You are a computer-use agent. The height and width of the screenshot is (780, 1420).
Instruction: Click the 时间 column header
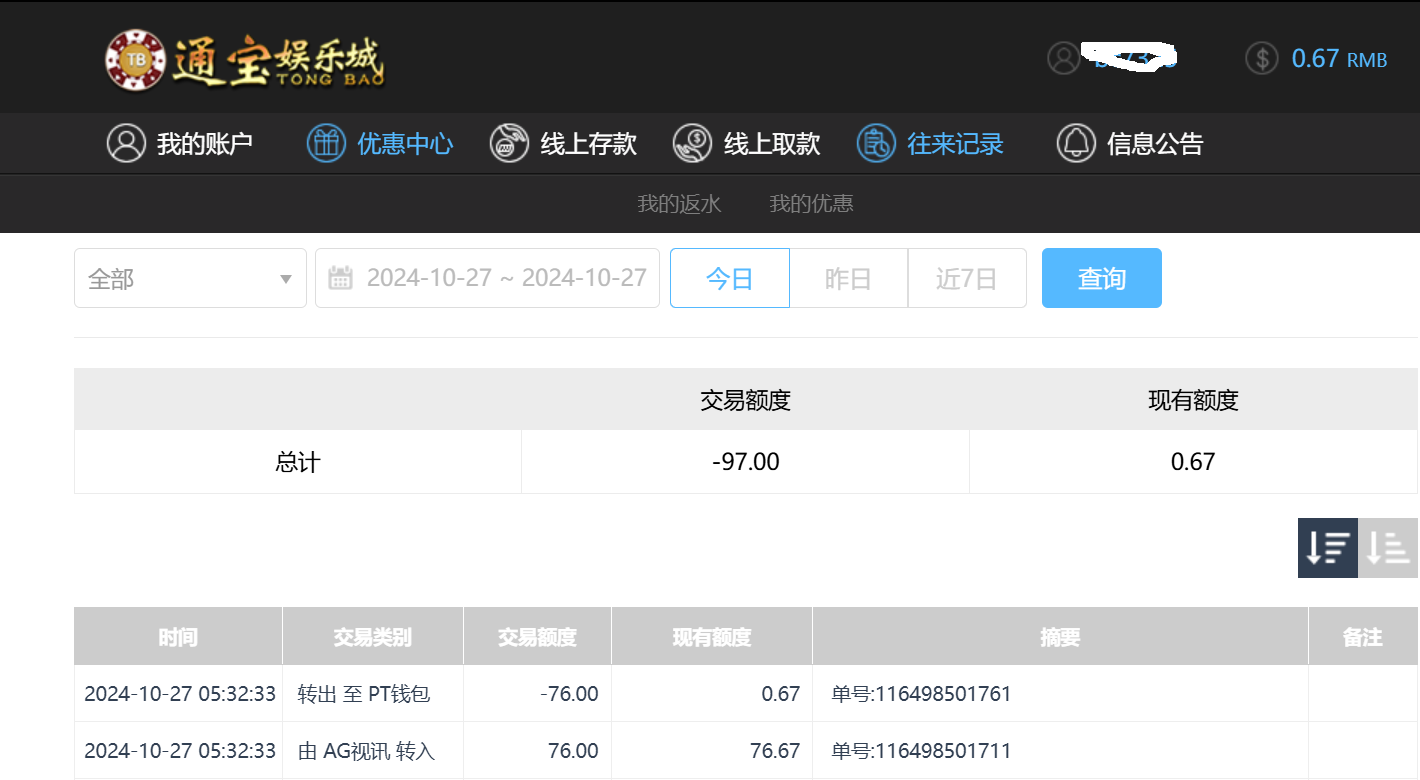(178, 637)
